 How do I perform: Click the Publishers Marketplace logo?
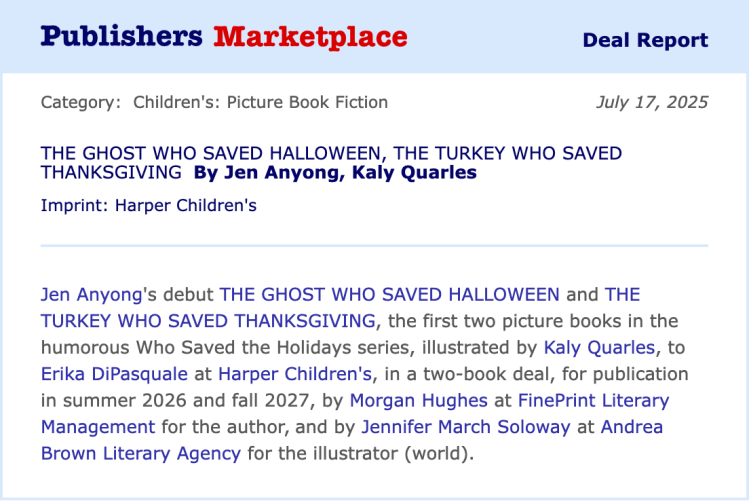coord(223,37)
